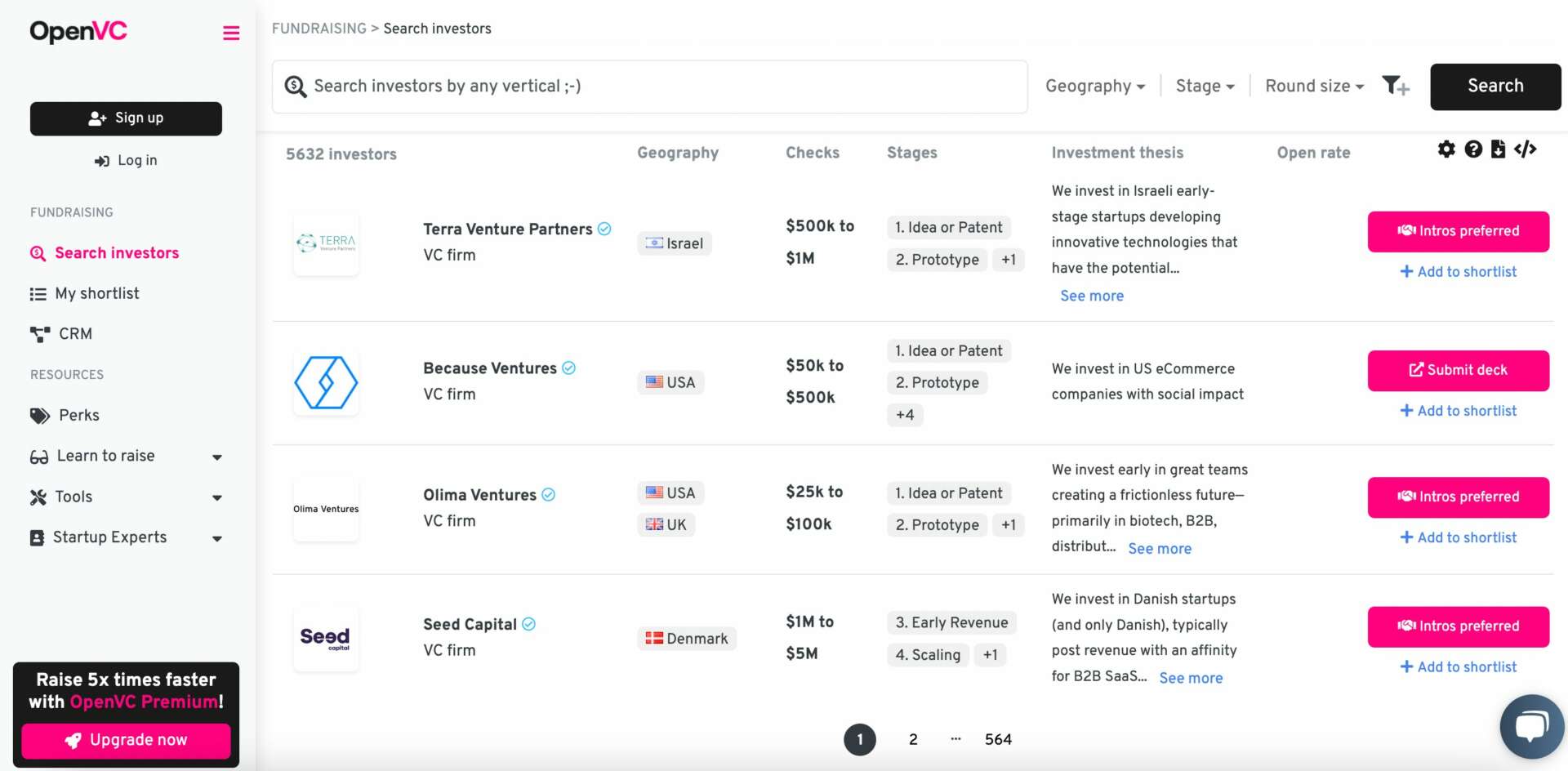This screenshot has height=771, width=1568.
Task: Open the add filter funnel icon
Action: pos(1395,86)
